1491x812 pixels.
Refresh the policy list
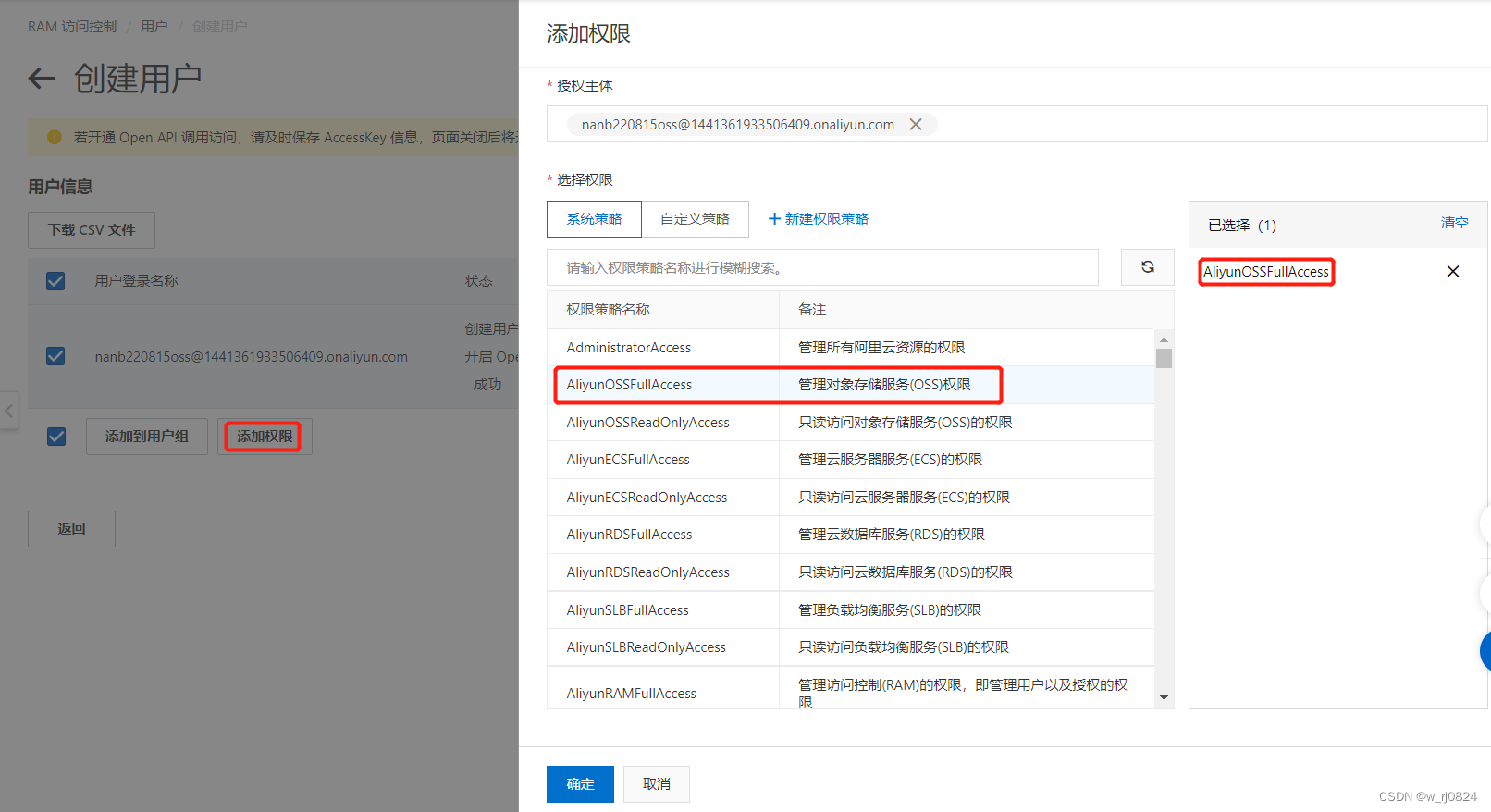(1147, 267)
